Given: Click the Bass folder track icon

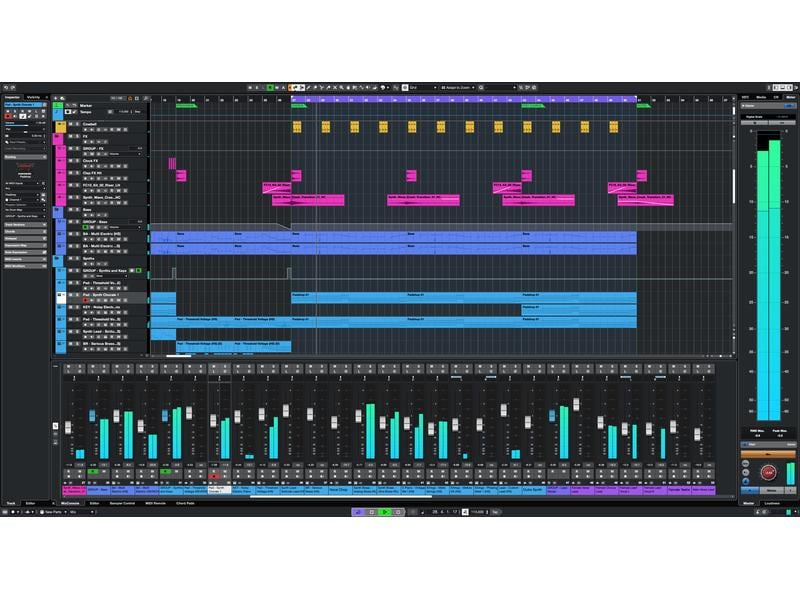Looking at the screenshot, I should point(58,210).
